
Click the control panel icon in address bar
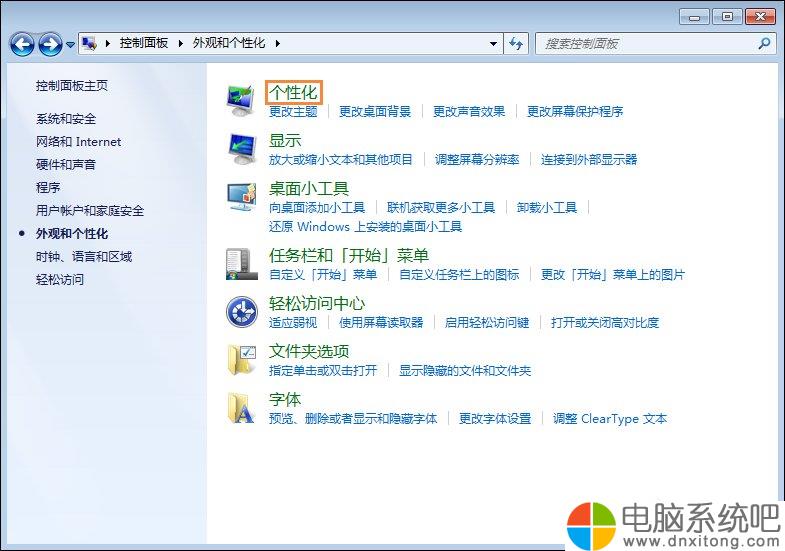click(x=89, y=44)
